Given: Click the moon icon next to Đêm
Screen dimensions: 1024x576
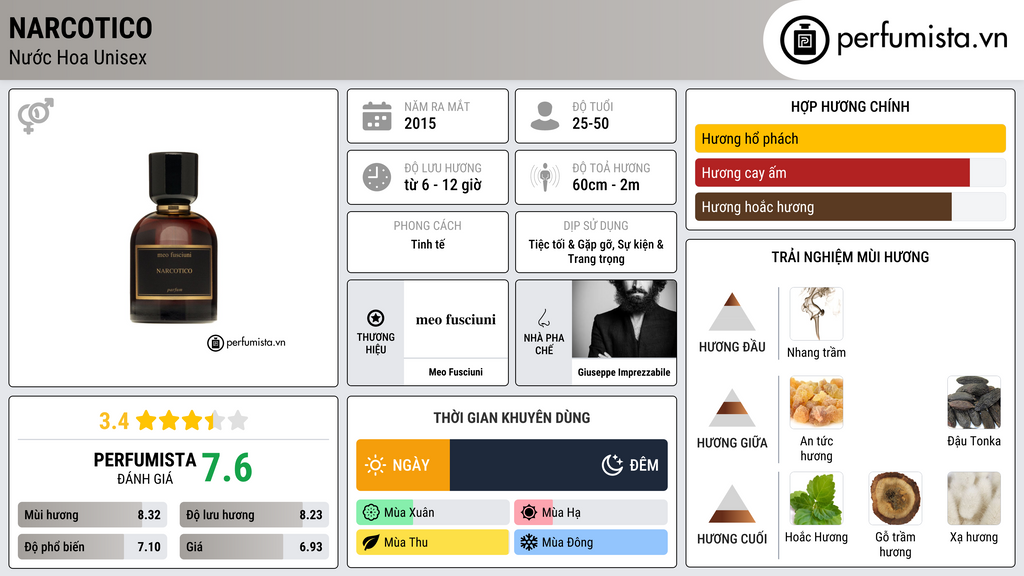Looking at the screenshot, I should 612,465.
